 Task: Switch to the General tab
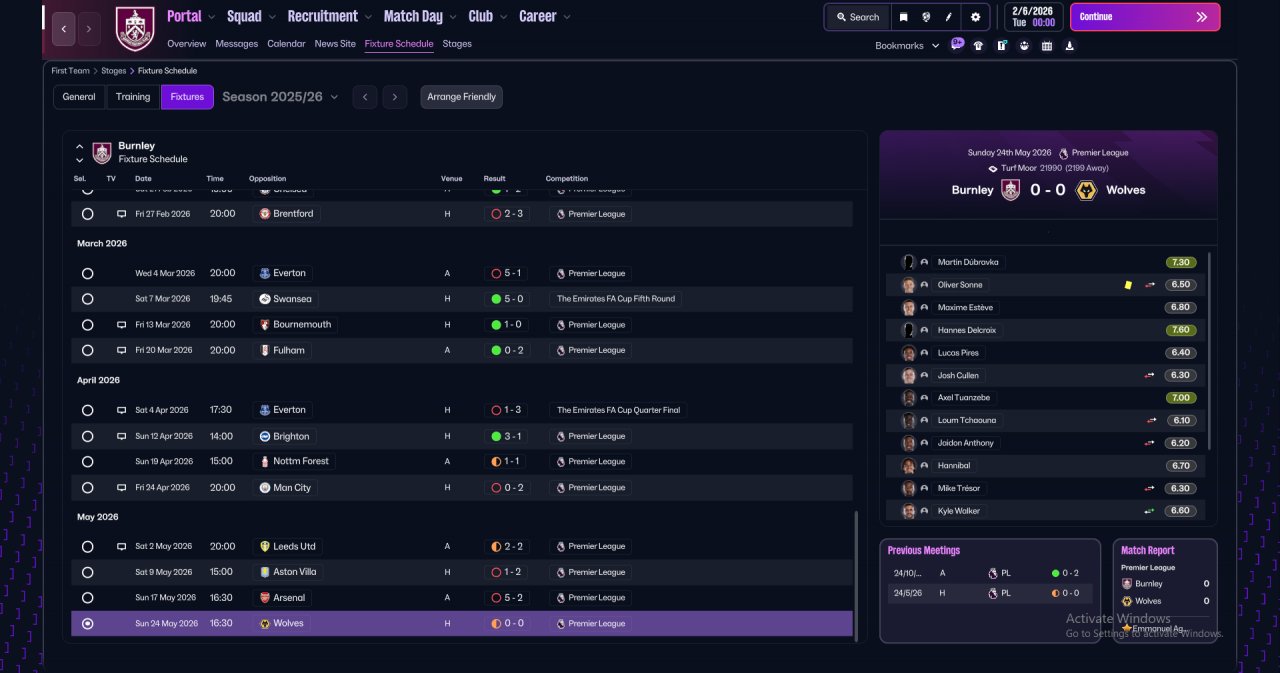[79, 97]
